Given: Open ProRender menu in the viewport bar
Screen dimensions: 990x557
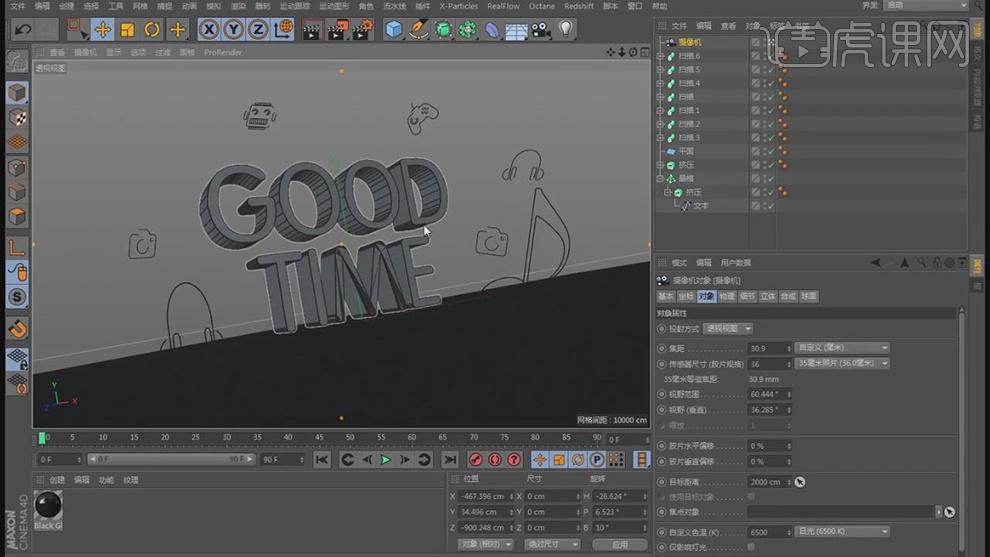Looking at the screenshot, I should [x=223, y=52].
